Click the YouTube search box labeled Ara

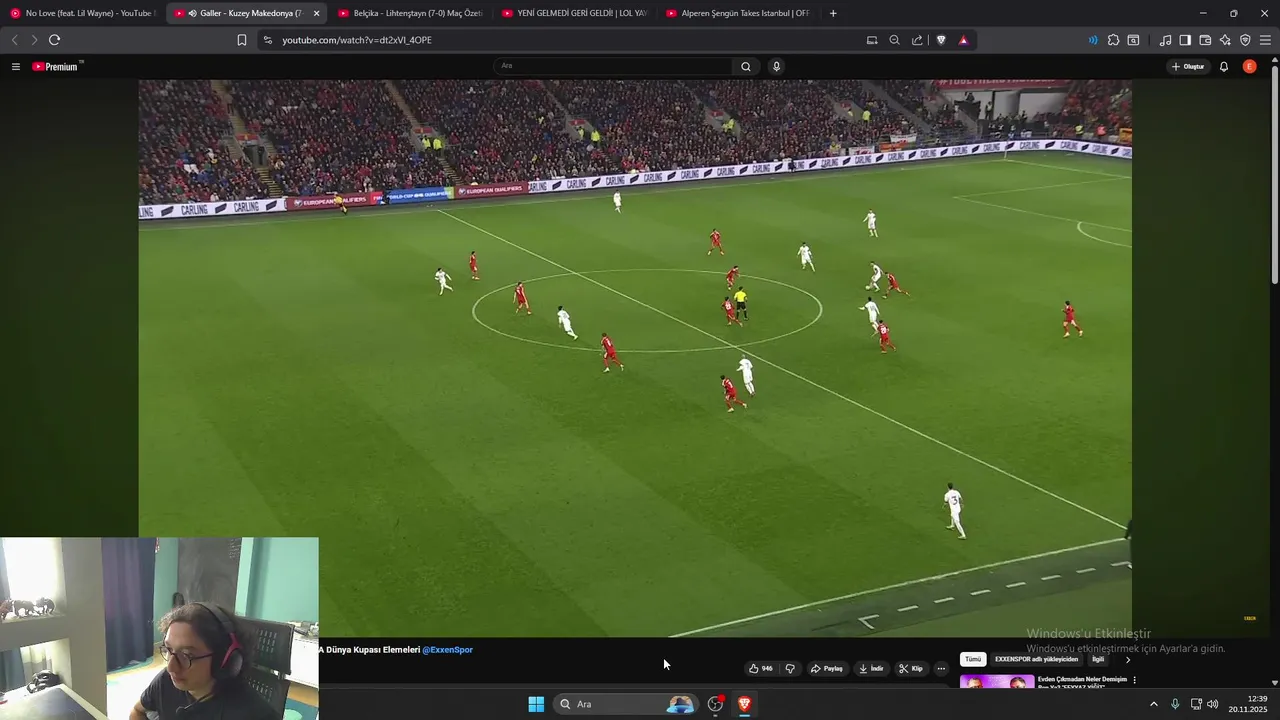[613, 66]
